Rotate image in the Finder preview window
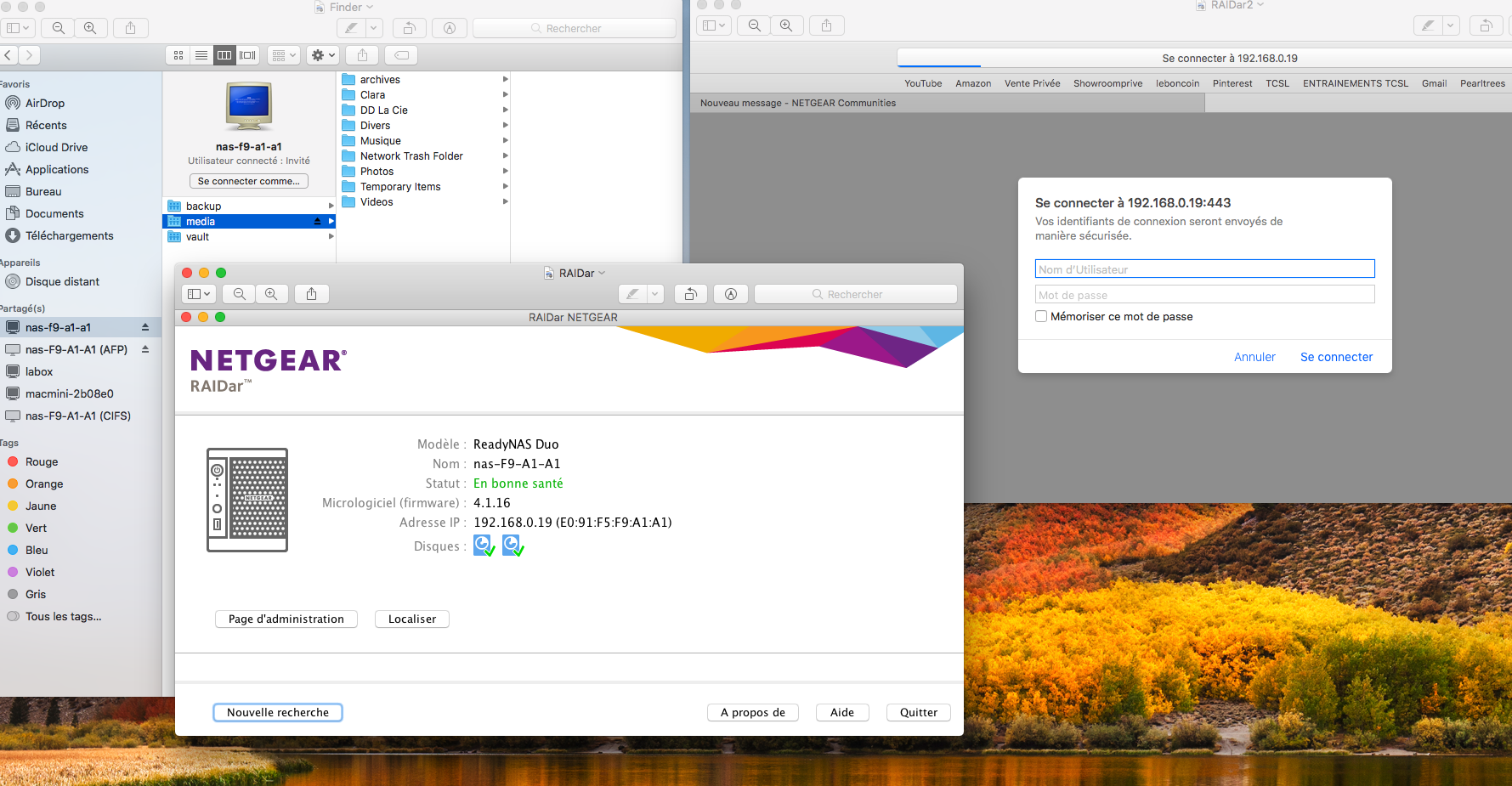The height and width of the screenshot is (786, 1512). click(x=409, y=28)
